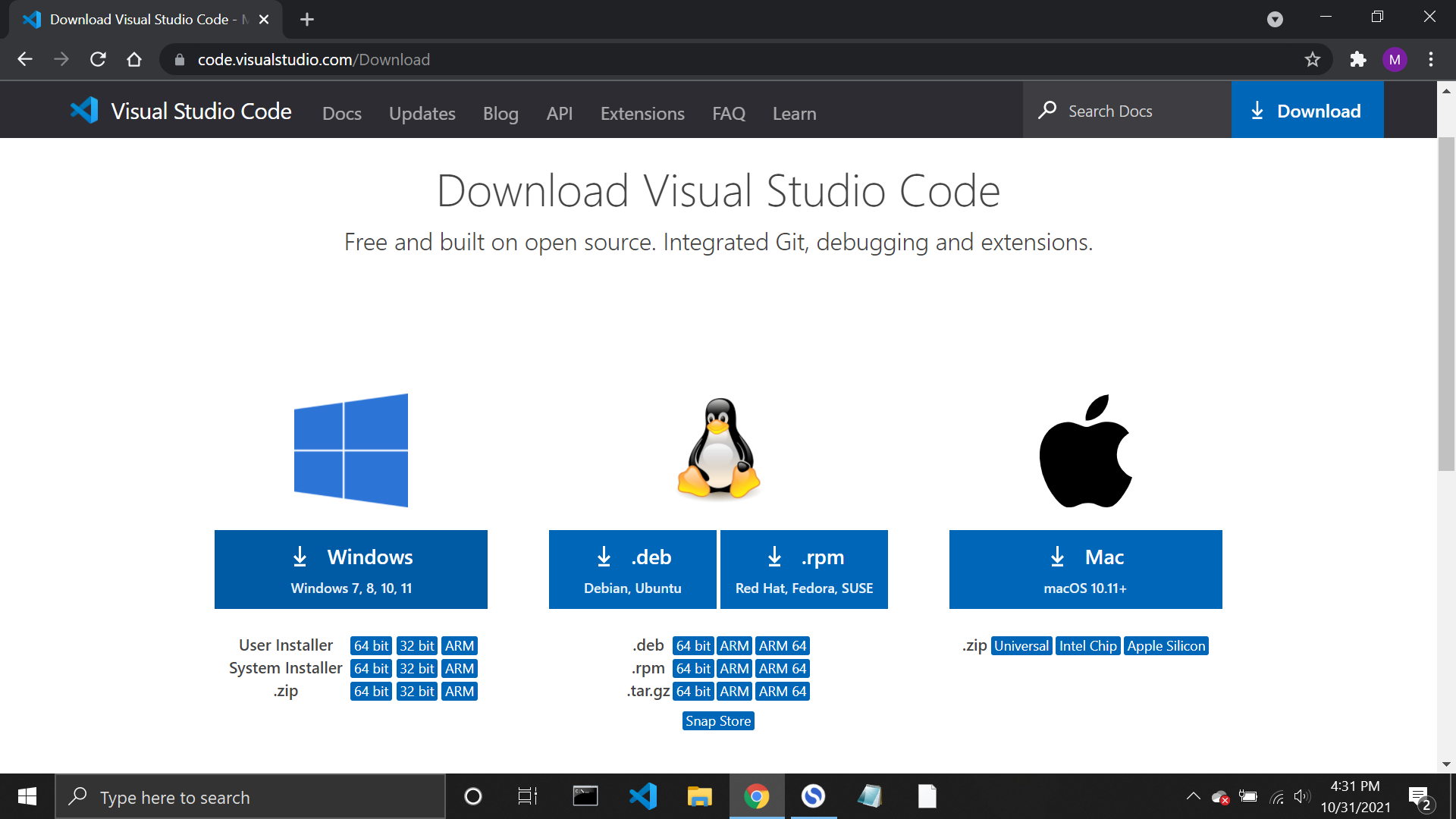
Task: Download the Mac macOS 10.11+ build
Action: point(1086,570)
